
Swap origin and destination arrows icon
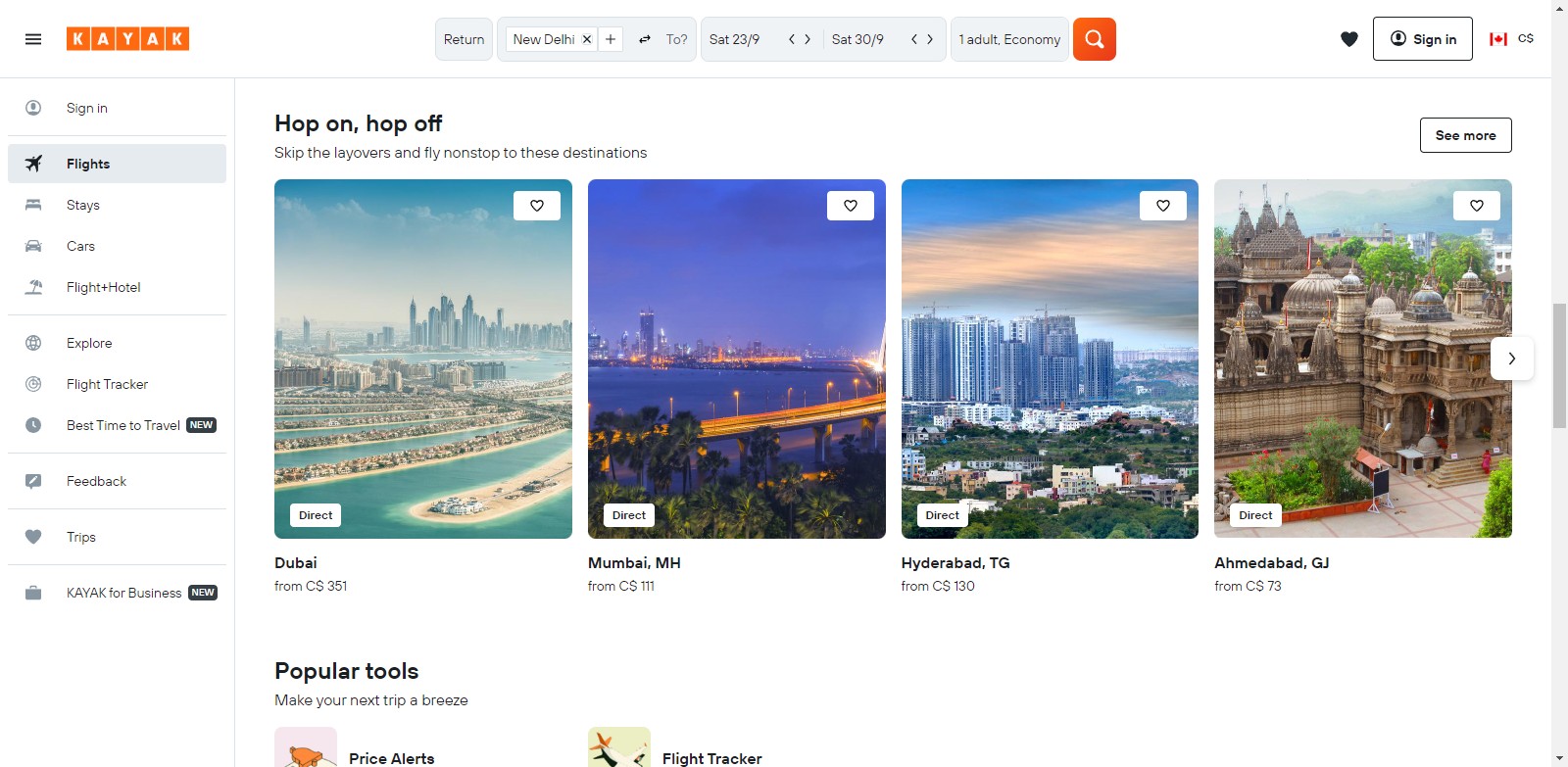click(x=644, y=39)
